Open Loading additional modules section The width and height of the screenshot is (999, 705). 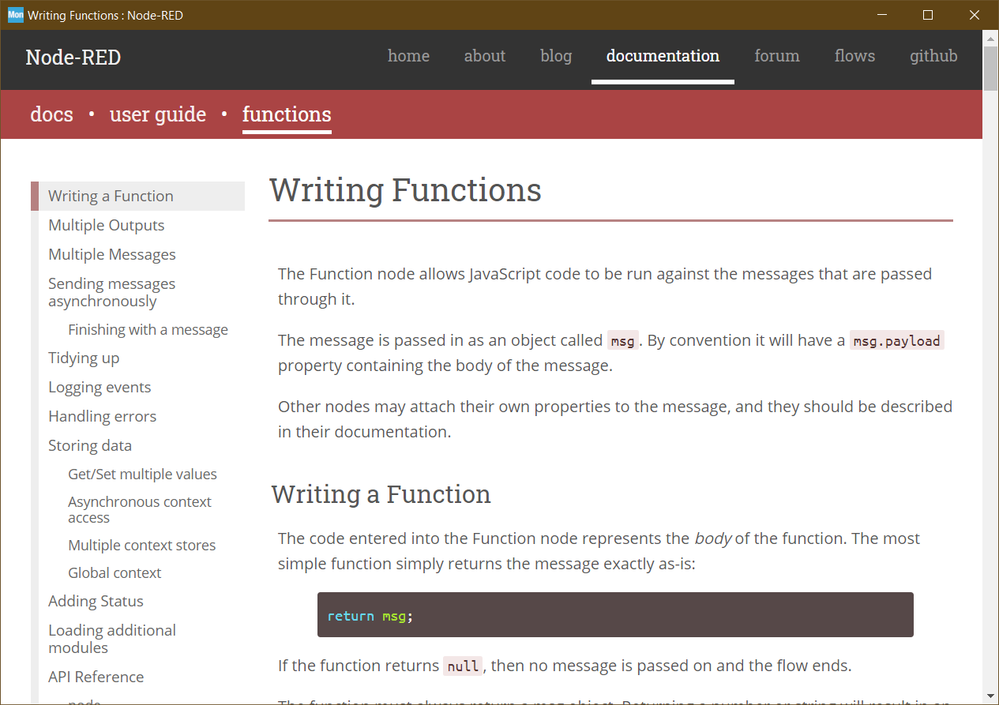[111, 639]
